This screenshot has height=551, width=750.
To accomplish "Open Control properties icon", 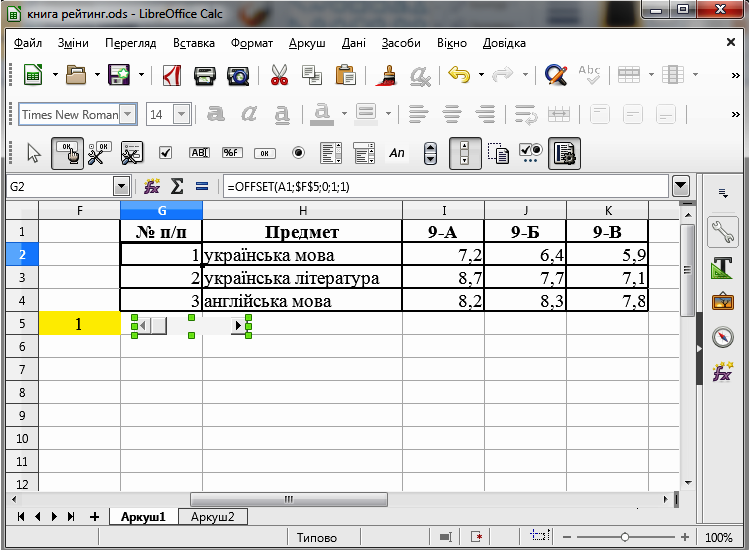I will pos(99,153).
